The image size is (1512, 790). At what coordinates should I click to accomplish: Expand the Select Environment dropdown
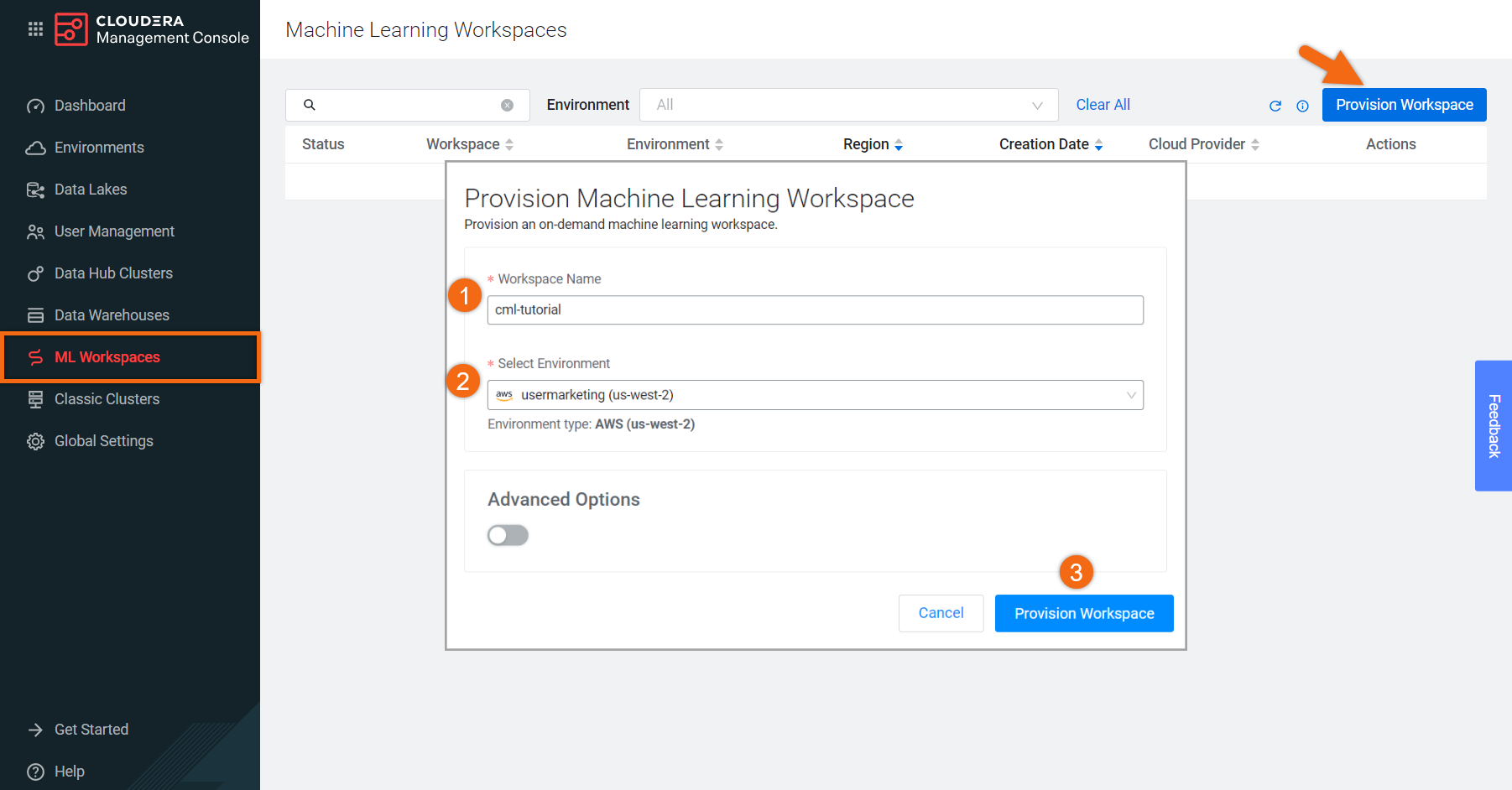click(1133, 394)
